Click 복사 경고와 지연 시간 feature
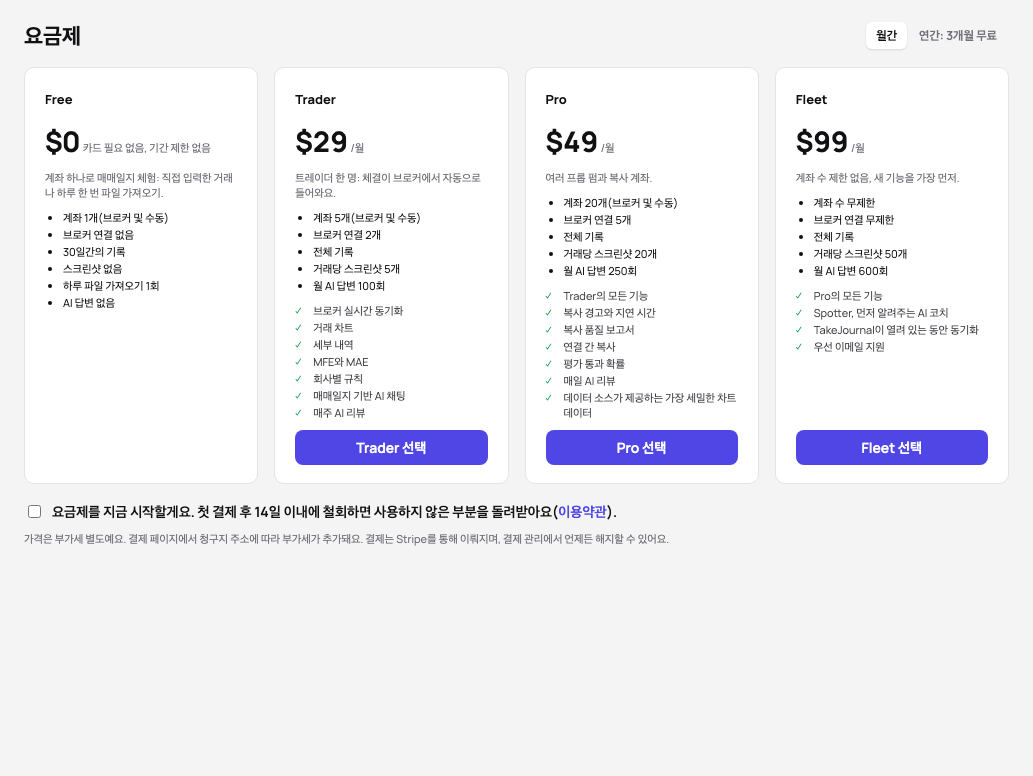1033x776 pixels. click(609, 313)
